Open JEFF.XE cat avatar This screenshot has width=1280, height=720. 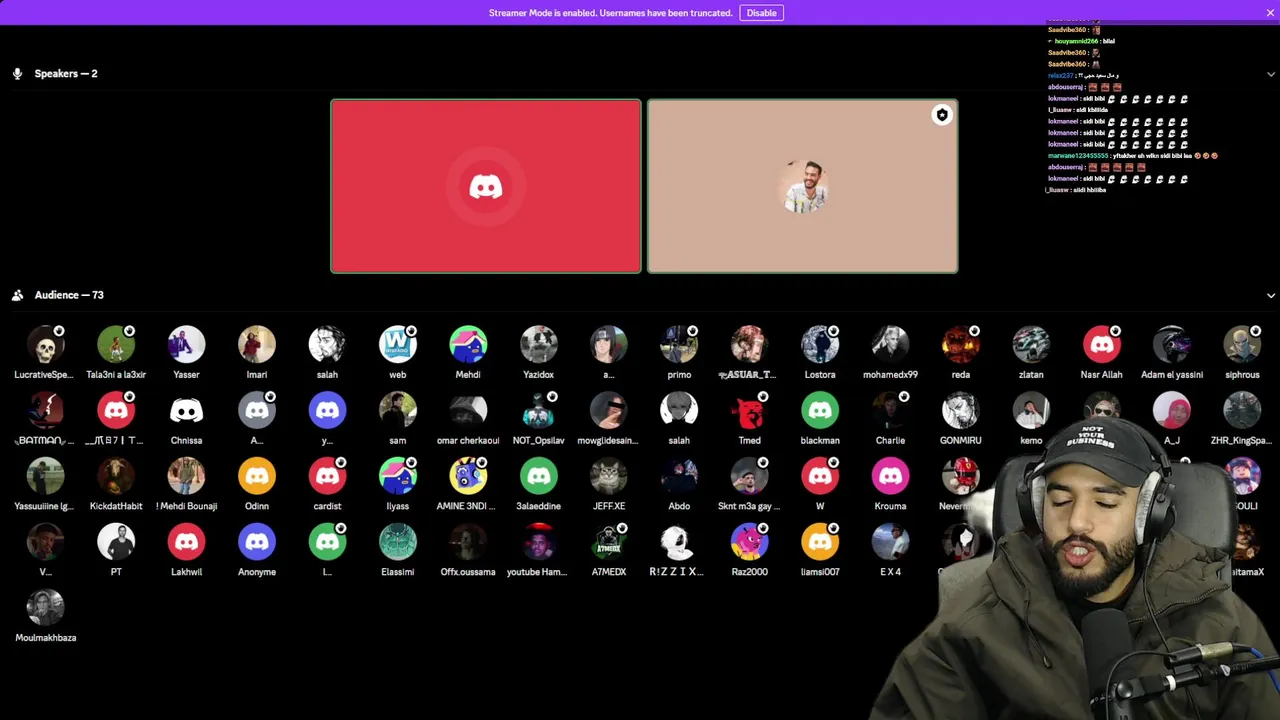[x=609, y=476]
